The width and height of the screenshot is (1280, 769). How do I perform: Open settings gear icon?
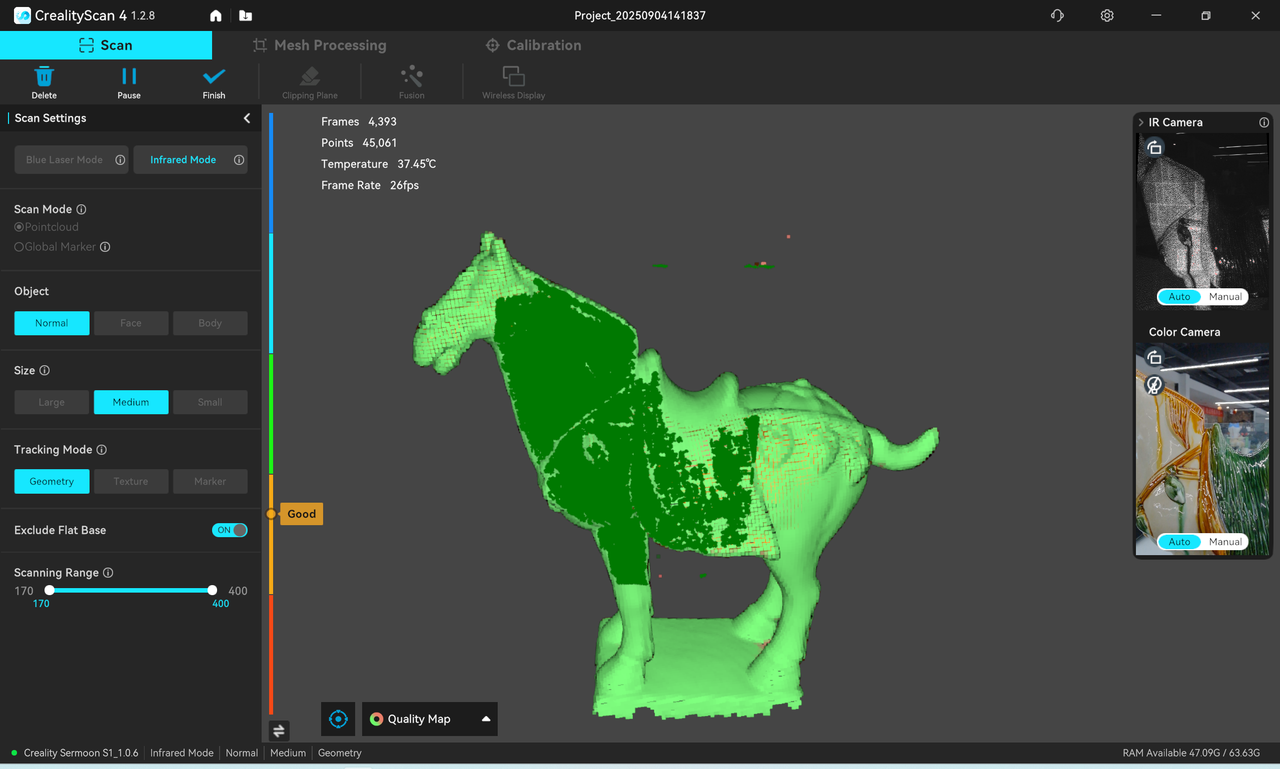click(x=1107, y=16)
